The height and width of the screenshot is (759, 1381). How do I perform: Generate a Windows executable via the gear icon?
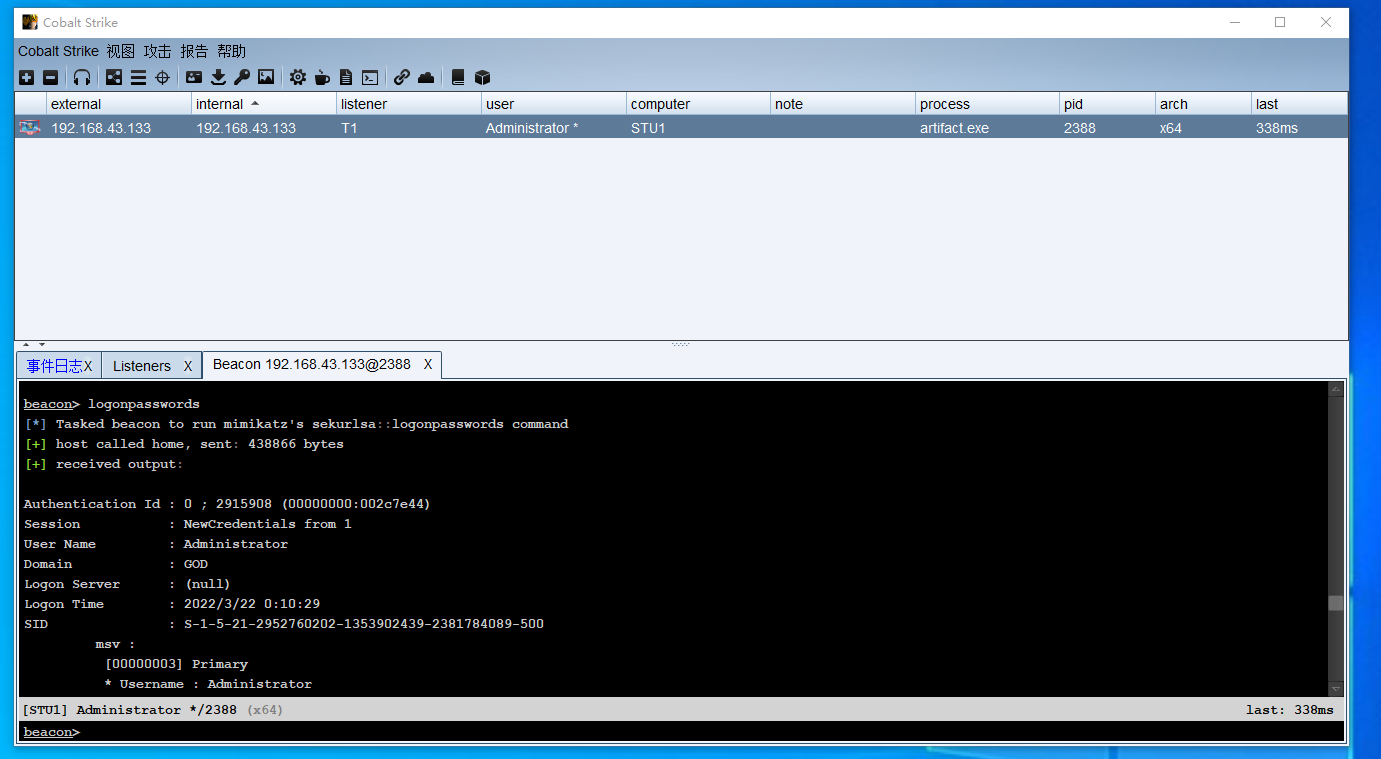pos(298,77)
